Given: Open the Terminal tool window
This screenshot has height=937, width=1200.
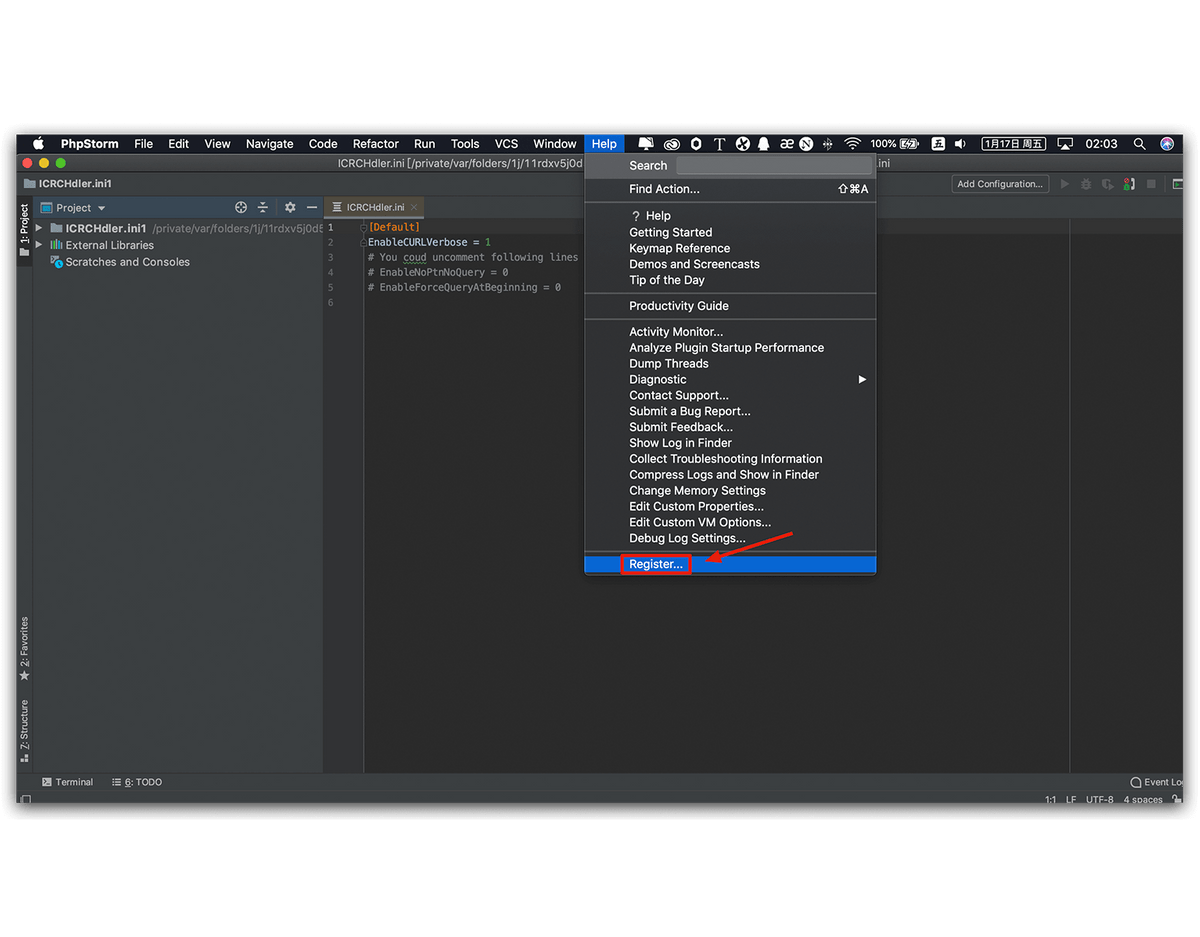Looking at the screenshot, I should [68, 782].
